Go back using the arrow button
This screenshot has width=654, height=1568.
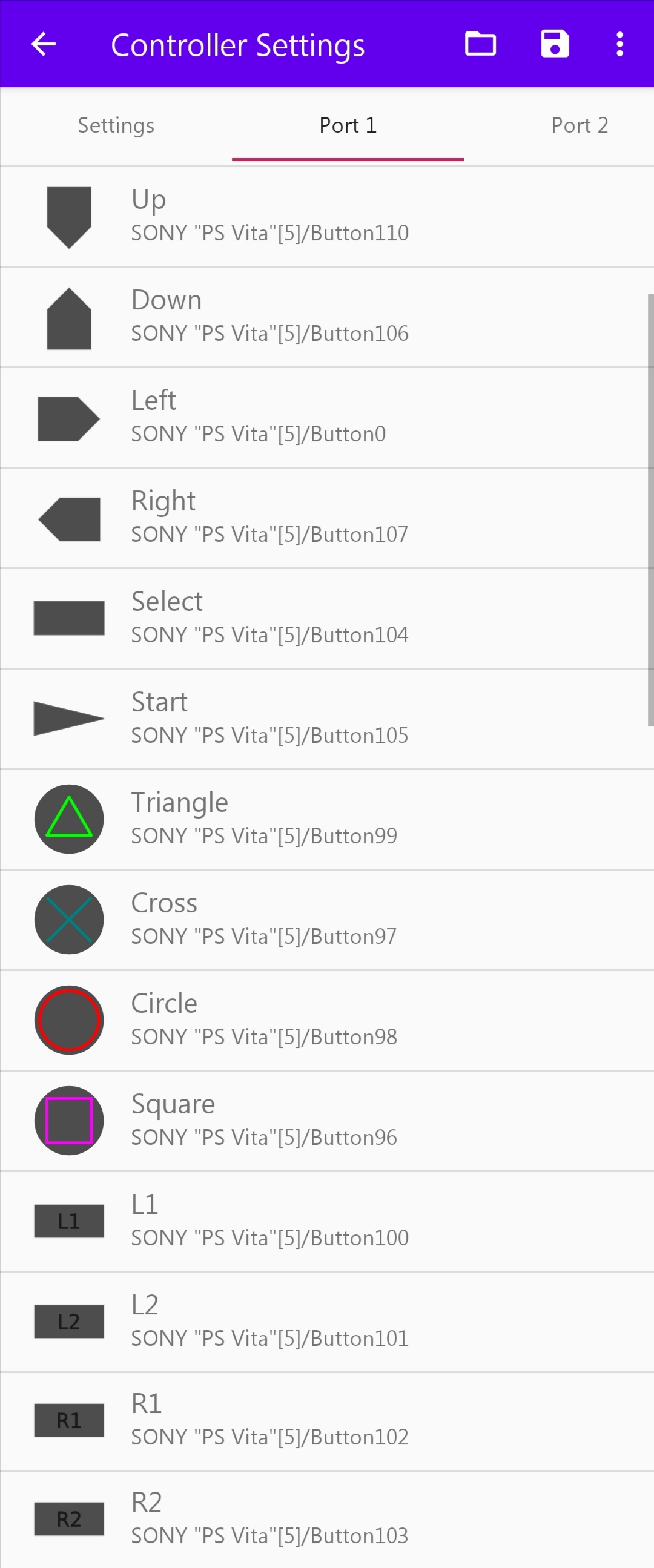pos(43,43)
